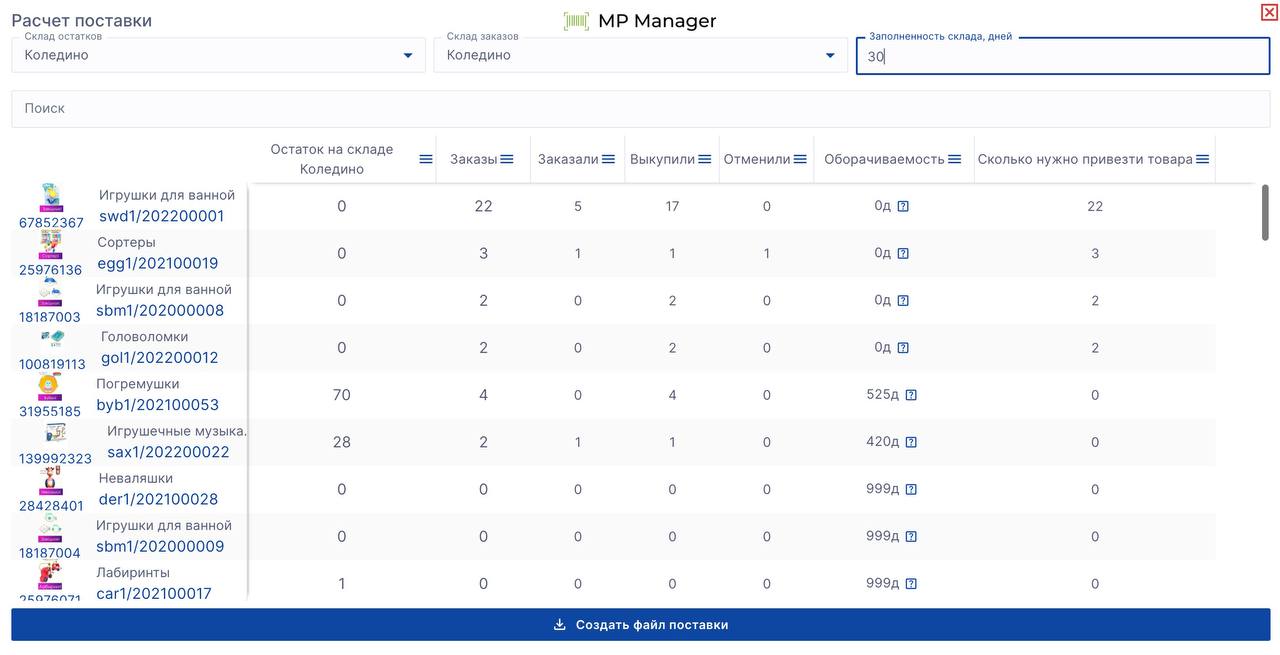Open product link swd1/202200001
This screenshot has width=1280, height=655.
tap(161, 216)
